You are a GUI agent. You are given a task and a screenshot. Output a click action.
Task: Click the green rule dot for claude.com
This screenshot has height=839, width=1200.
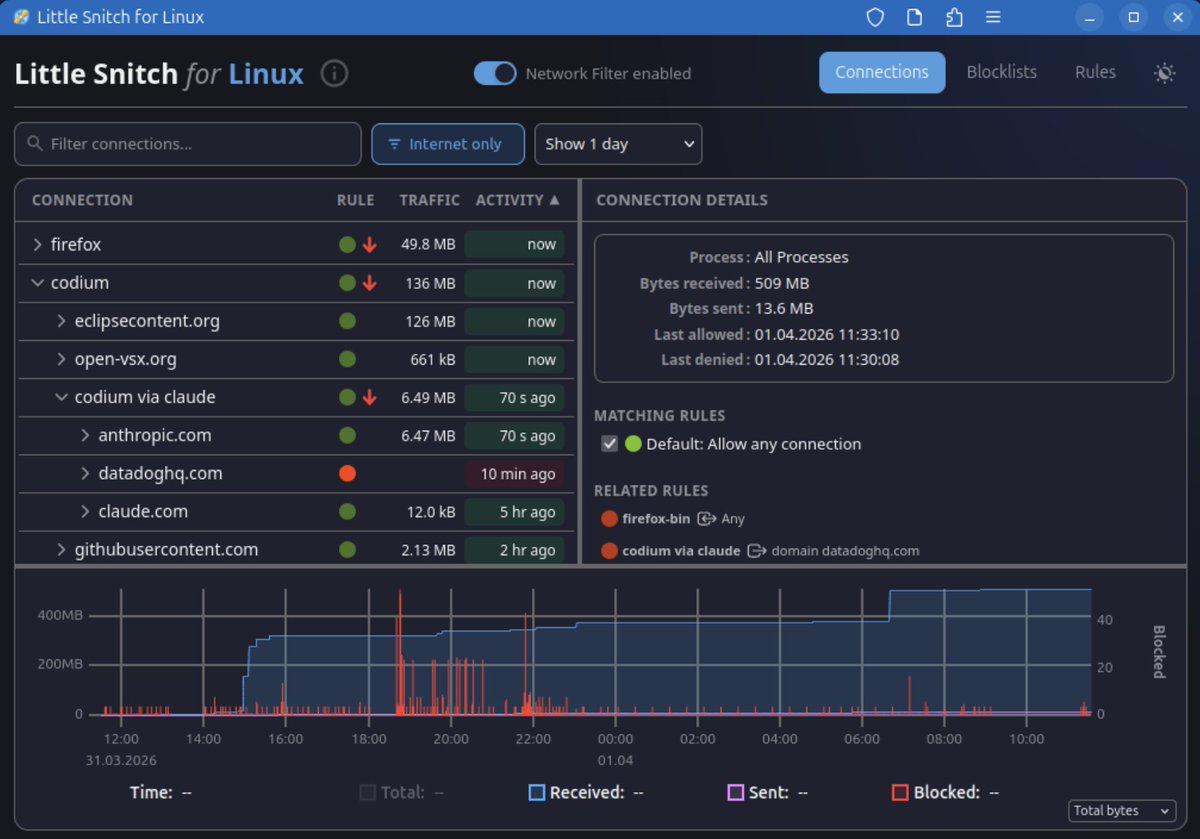tap(347, 511)
